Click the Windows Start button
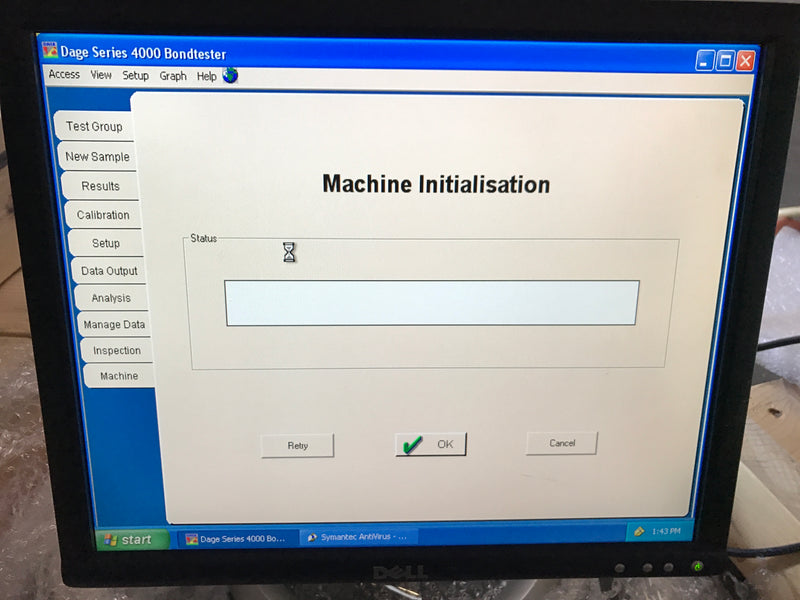The image size is (800, 600). coord(128,539)
